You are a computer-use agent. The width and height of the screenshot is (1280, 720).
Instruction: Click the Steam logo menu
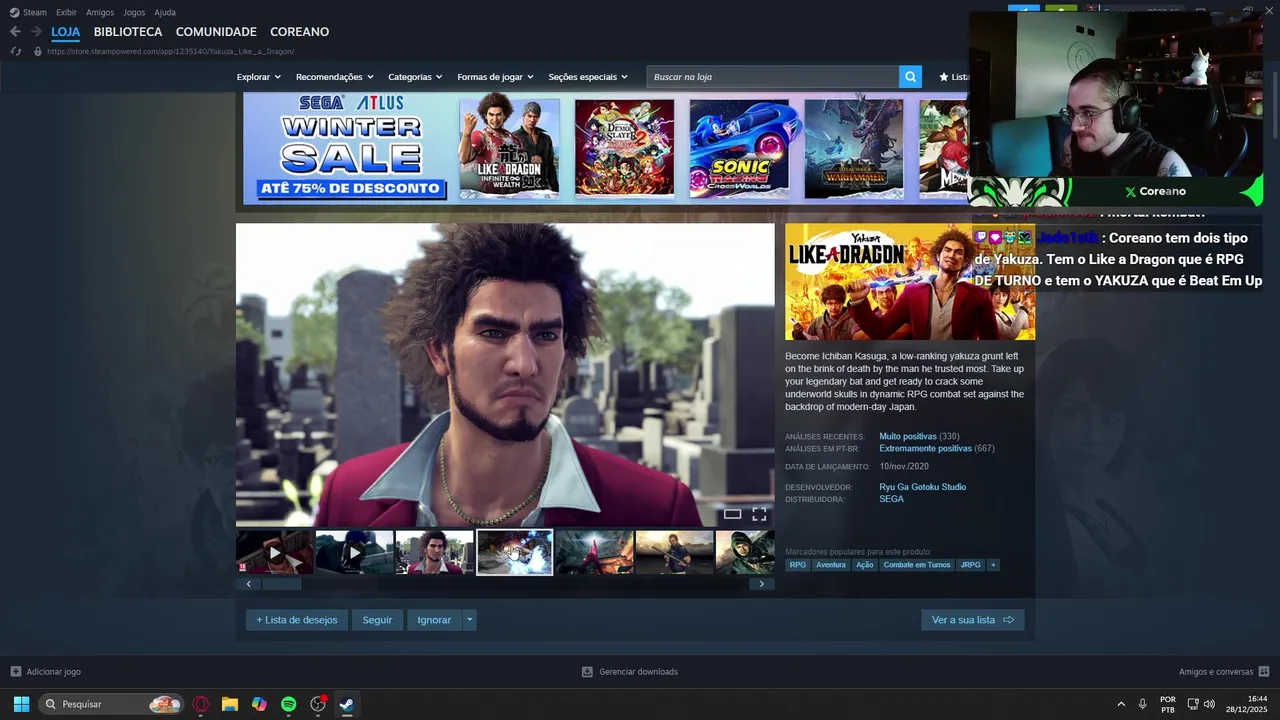click(28, 12)
